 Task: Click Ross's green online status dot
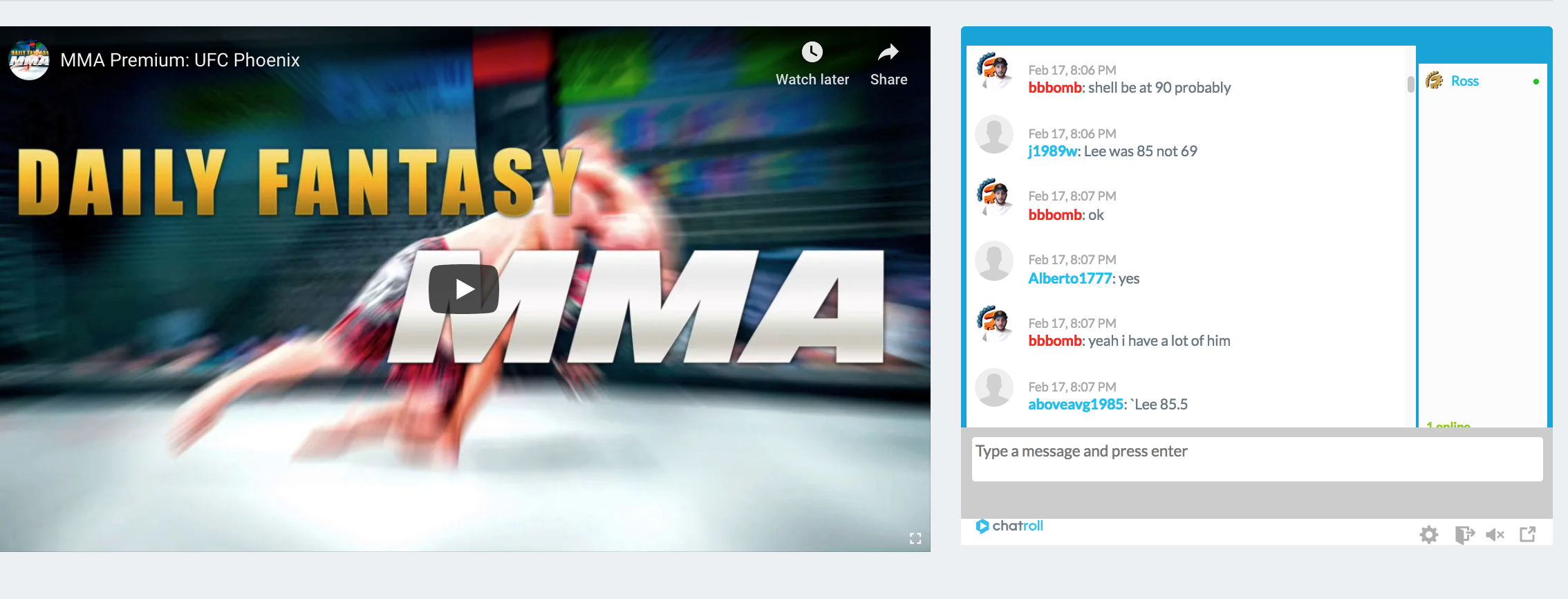(1536, 82)
